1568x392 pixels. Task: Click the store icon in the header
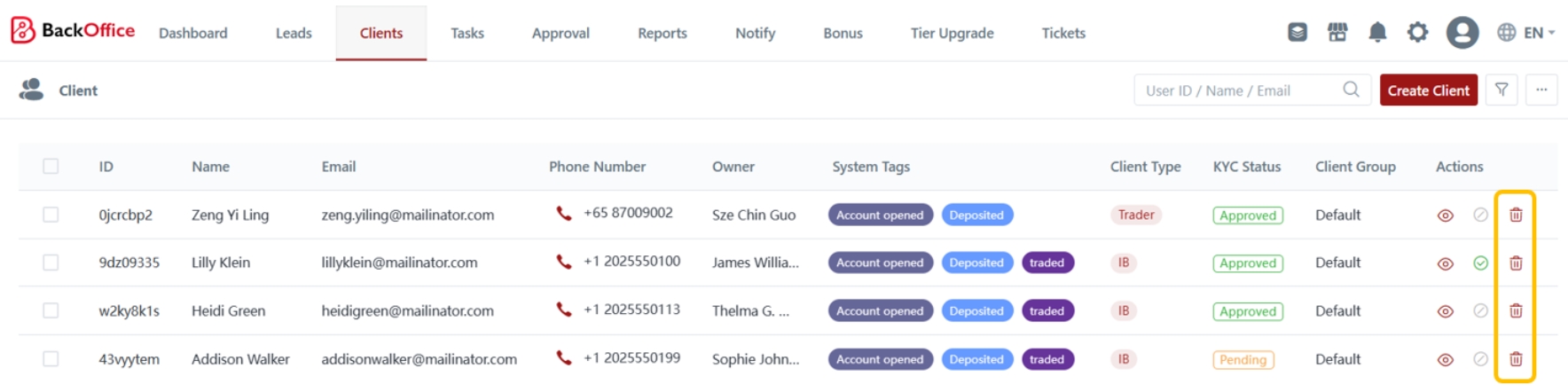(1337, 33)
